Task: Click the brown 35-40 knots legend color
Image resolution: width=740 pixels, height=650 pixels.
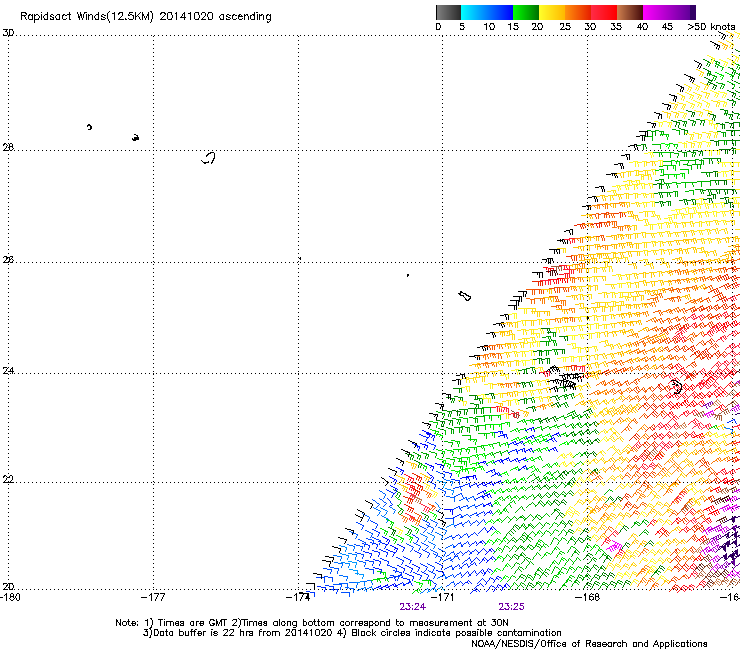Action: click(630, 12)
